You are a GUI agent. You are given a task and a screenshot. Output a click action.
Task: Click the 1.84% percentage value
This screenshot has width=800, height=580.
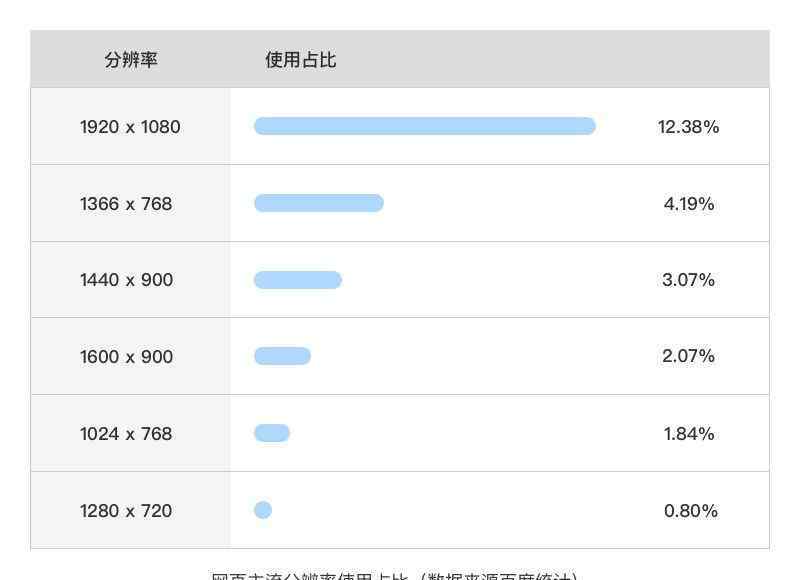point(689,434)
